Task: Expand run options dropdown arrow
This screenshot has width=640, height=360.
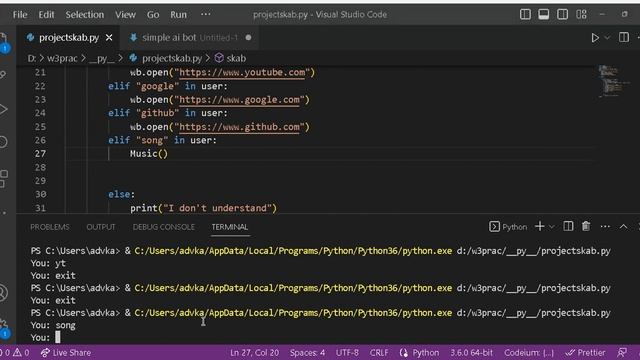Action: 607,38
